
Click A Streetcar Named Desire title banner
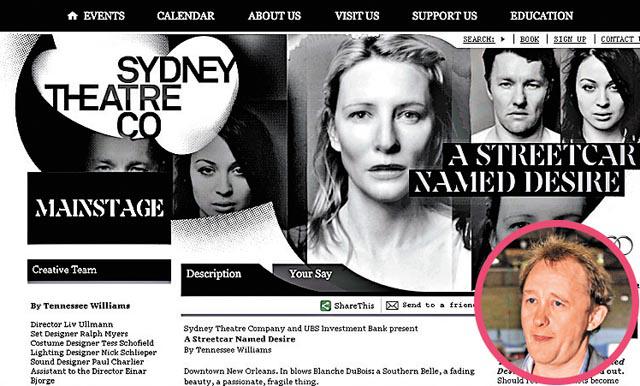[x=524, y=169]
